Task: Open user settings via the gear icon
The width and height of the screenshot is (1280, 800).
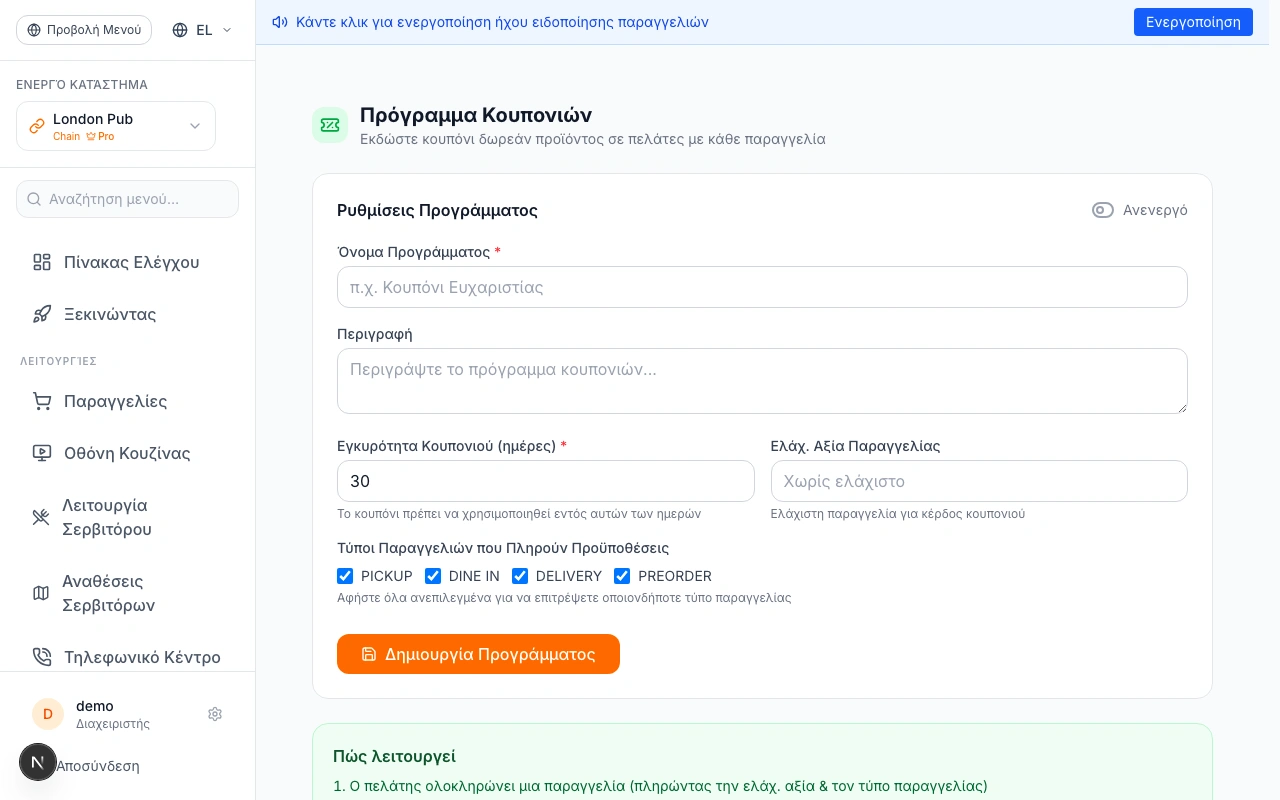Action: [215, 714]
